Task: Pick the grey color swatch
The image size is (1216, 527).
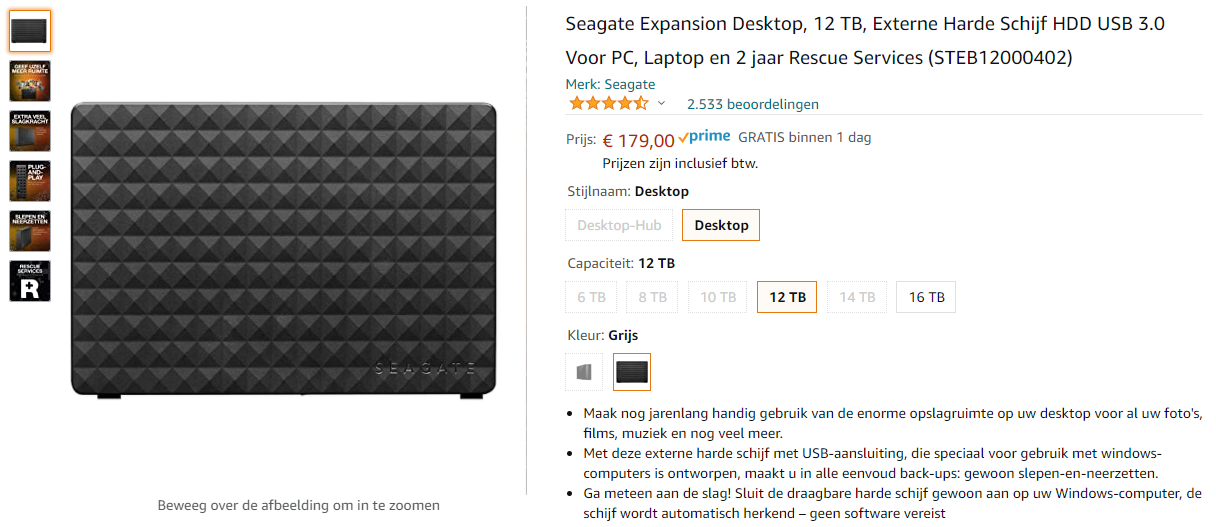Action: coord(584,372)
